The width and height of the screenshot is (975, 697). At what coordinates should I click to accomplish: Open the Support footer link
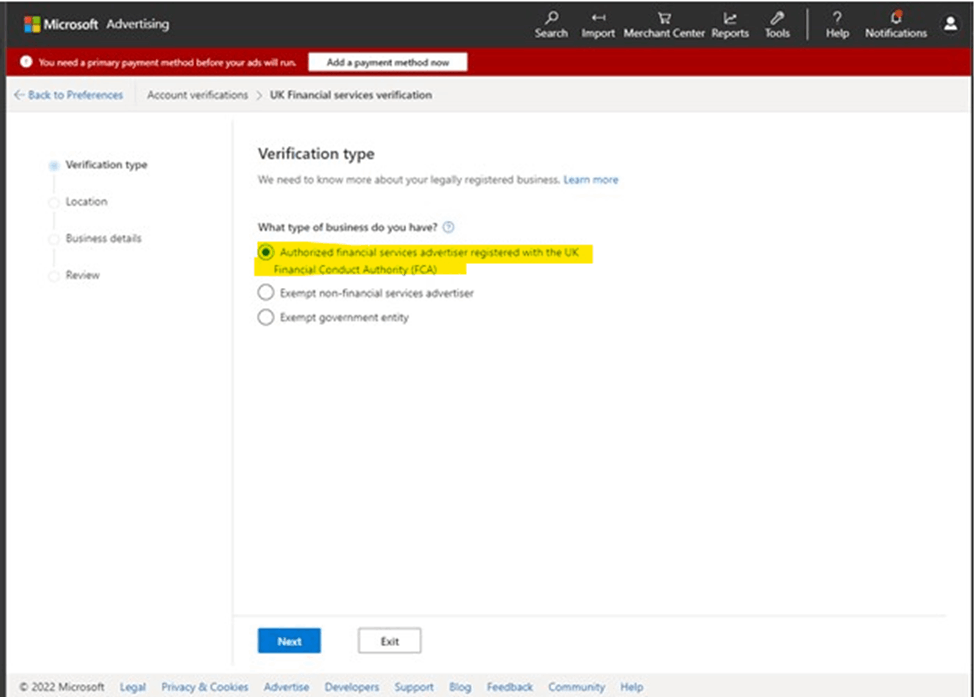pyautogui.click(x=414, y=687)
